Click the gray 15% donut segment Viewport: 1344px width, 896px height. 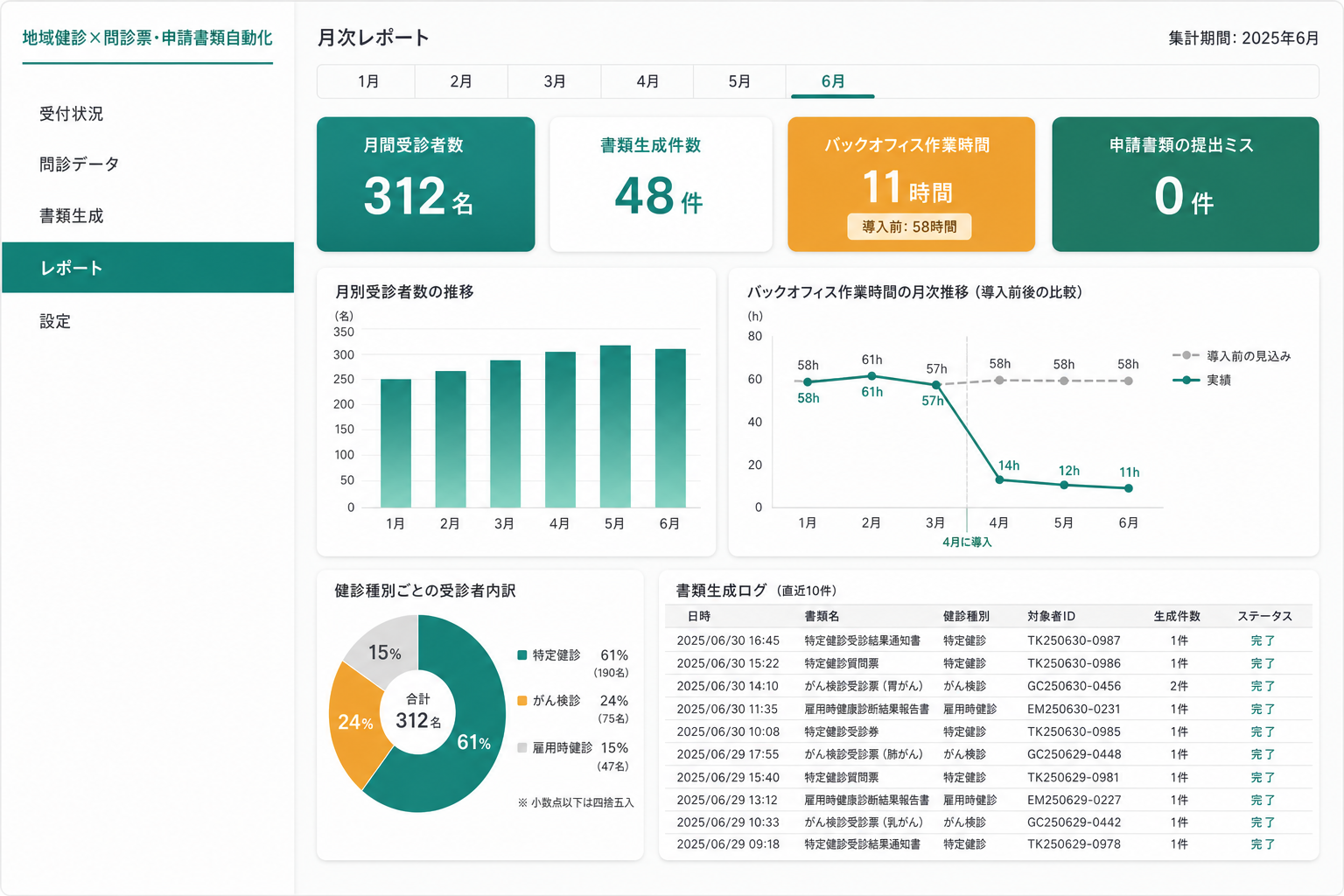[x=384, y=653]
